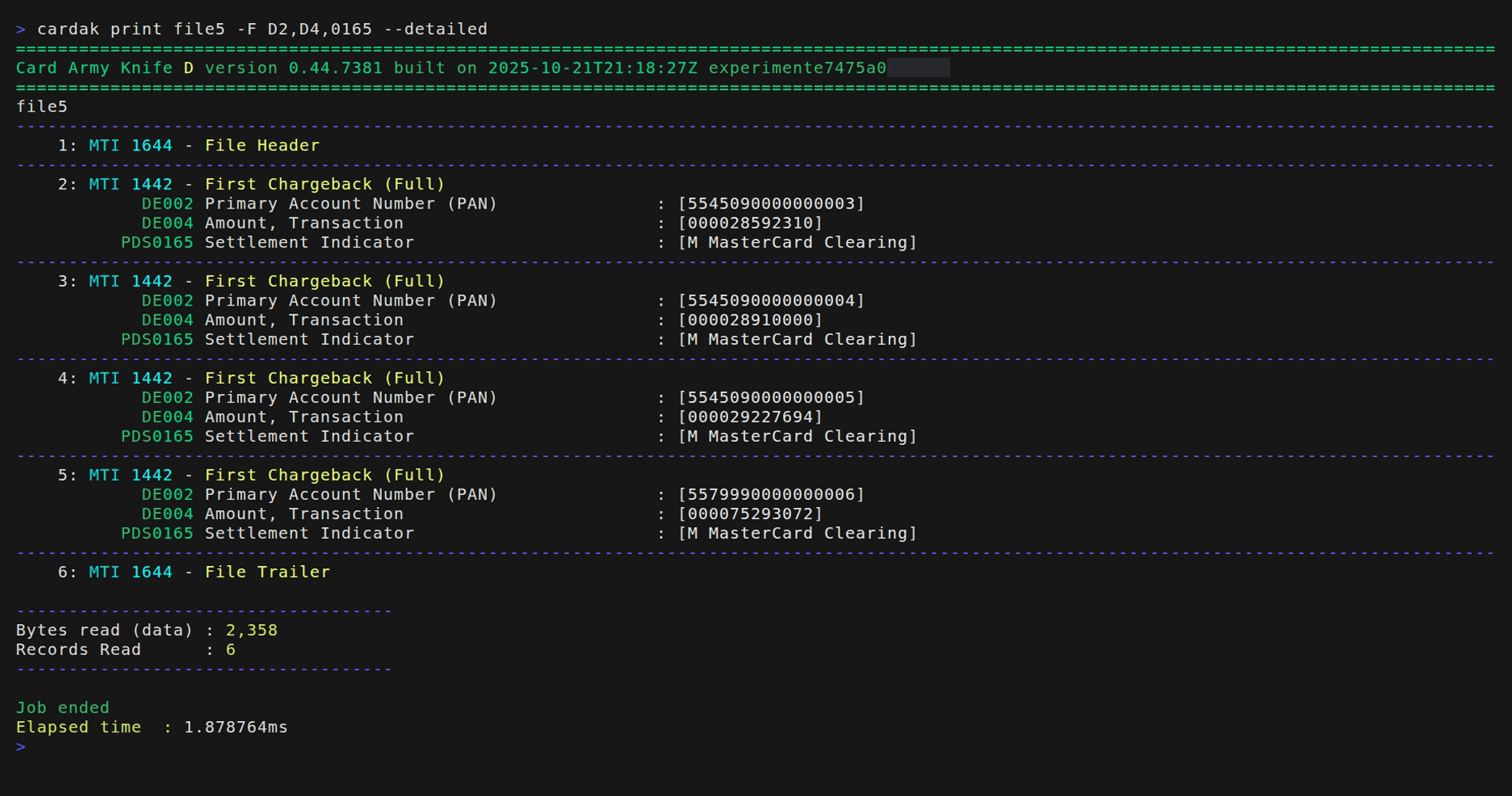Select PAN 5579990000000006 in record 5
The height and width of the screenshot is (796, 1512).
768,494
